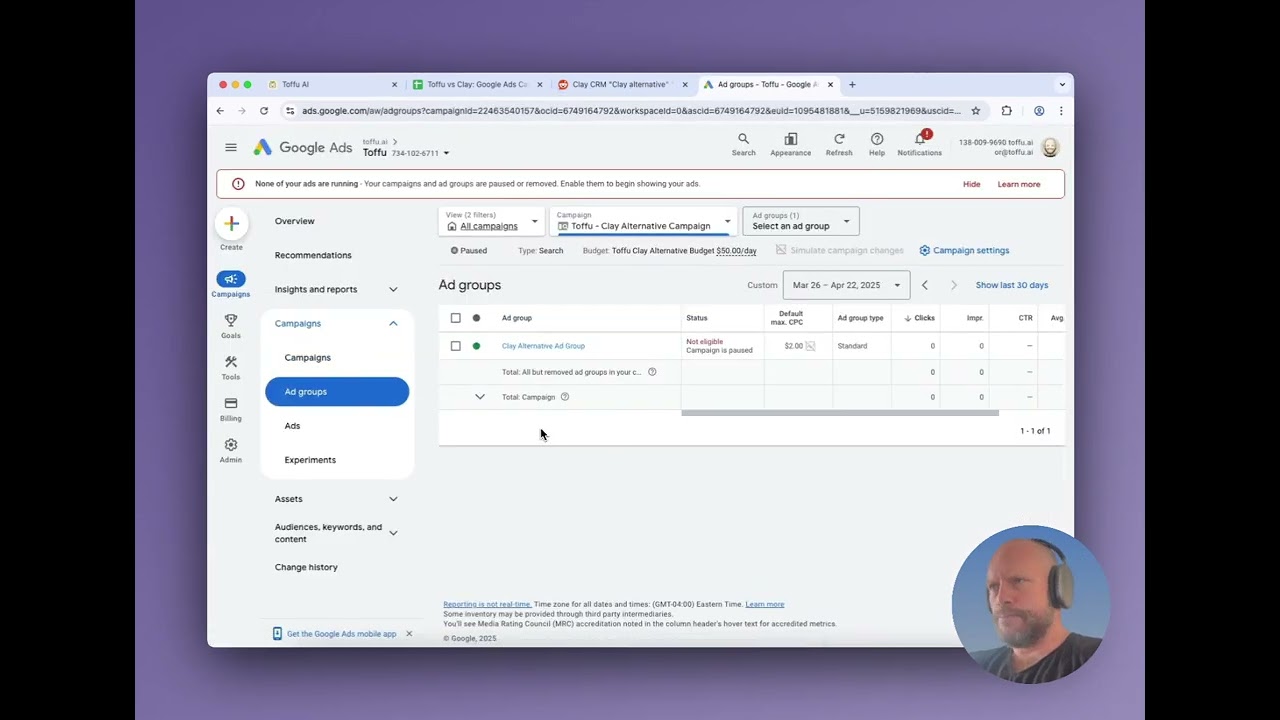Click Get the Google Ads mobile app

[x=342, y=634]
